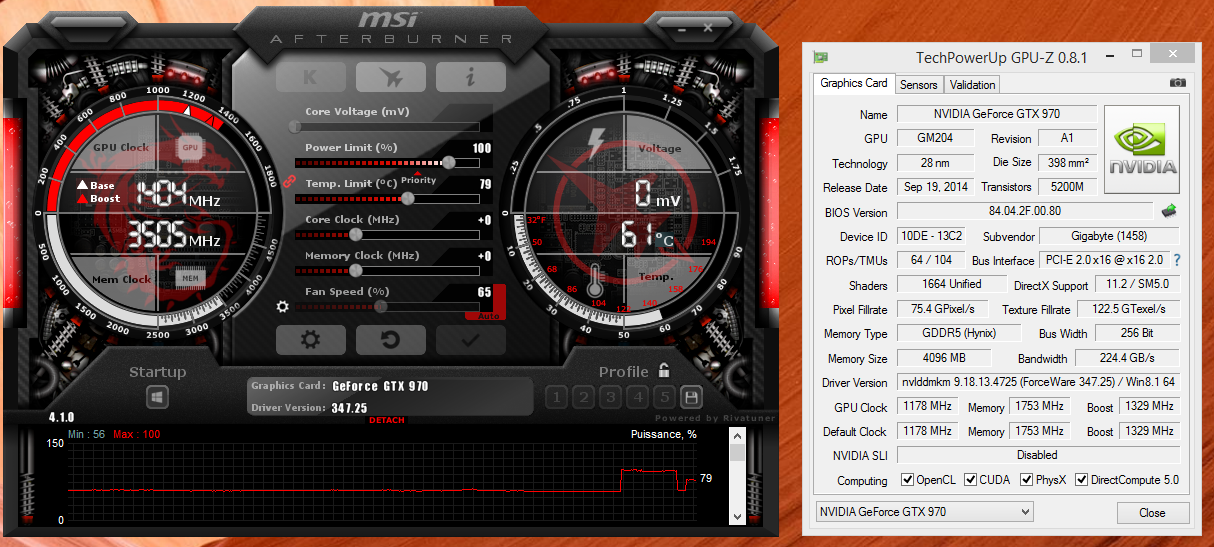Toggle the DirectCompute 5.0 checkbox
Image resolution: width=1214 pixels, height=547 pixels.
[1081, 480]
